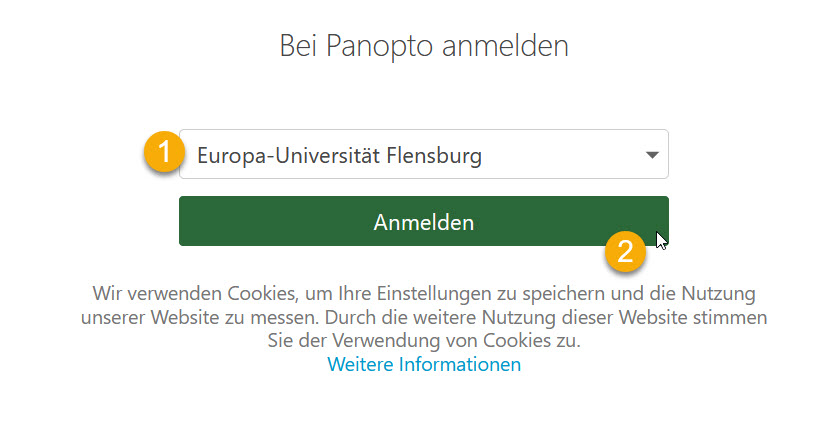The image size is (837, 425).
Task: Click the line starting with unserer Website
Action: (423, 318)
